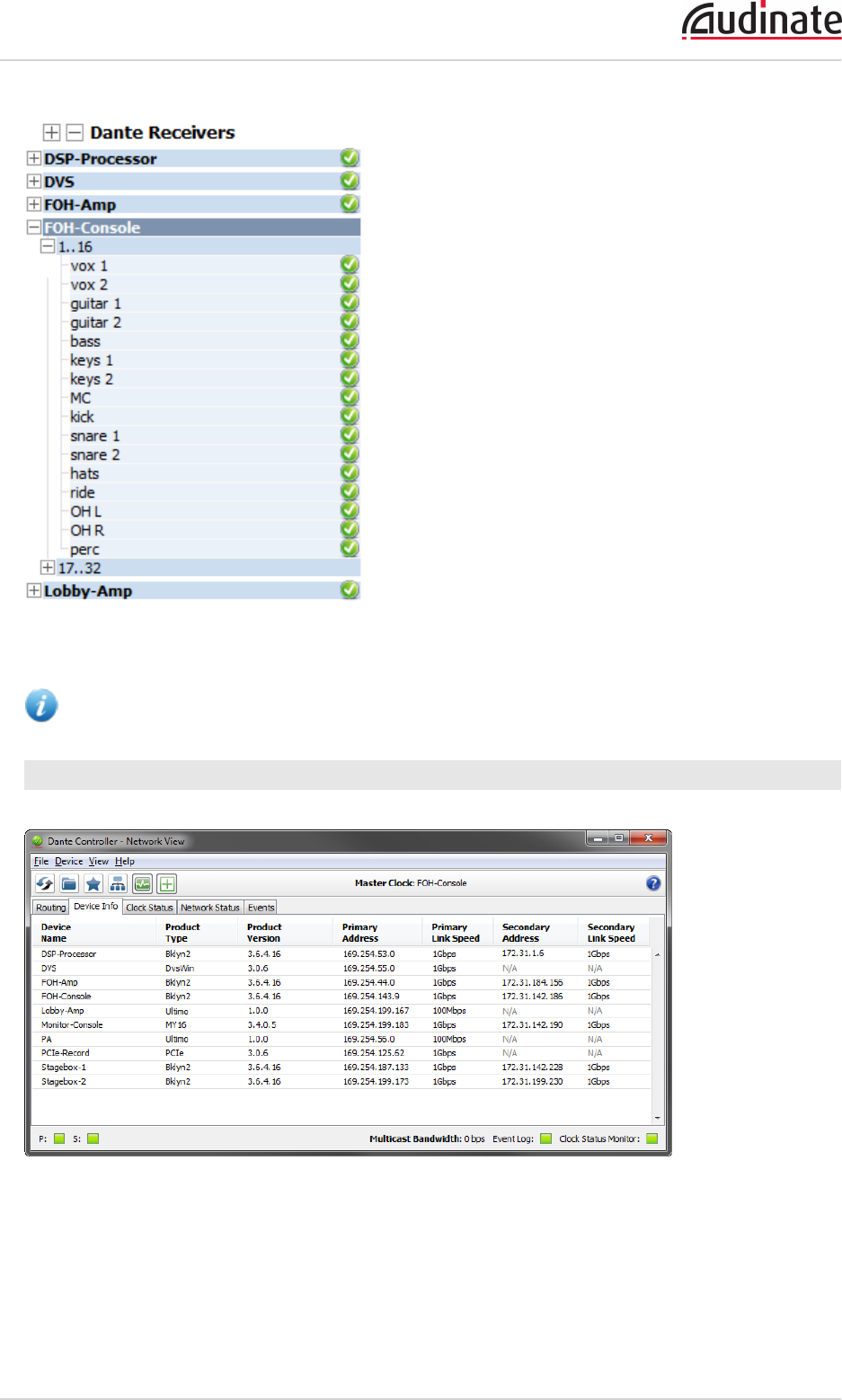Expand the DVS device
The width and height of the screenshot is (842, 1400).
click(x=34, y=181)
